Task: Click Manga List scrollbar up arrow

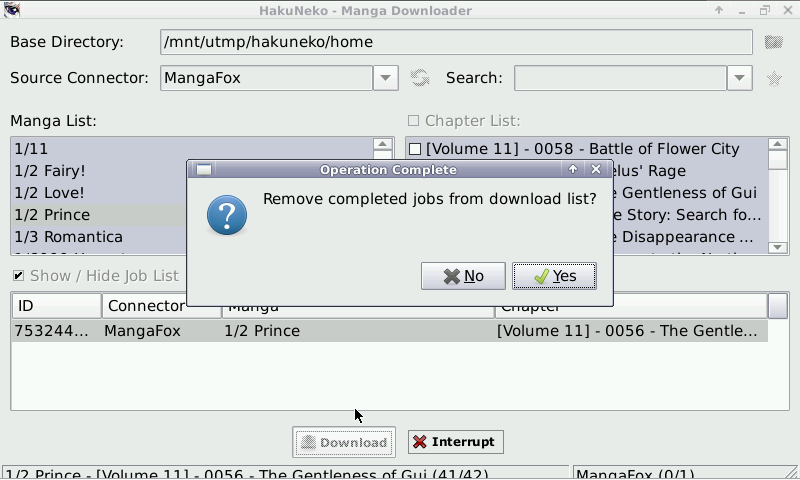Action: [383, 144]
